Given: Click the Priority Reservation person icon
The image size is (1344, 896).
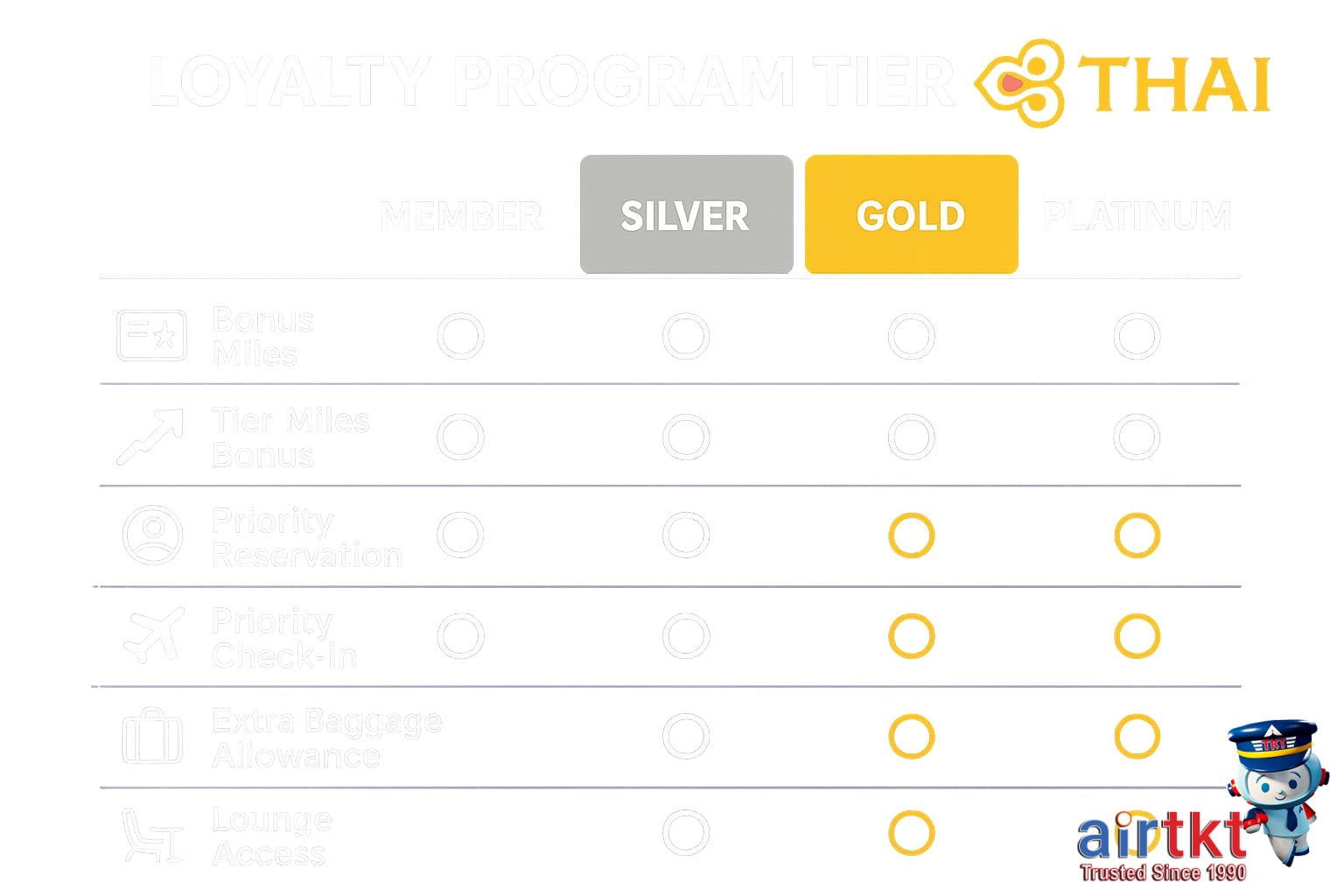Looking at the screenshot, I should 152,535.
